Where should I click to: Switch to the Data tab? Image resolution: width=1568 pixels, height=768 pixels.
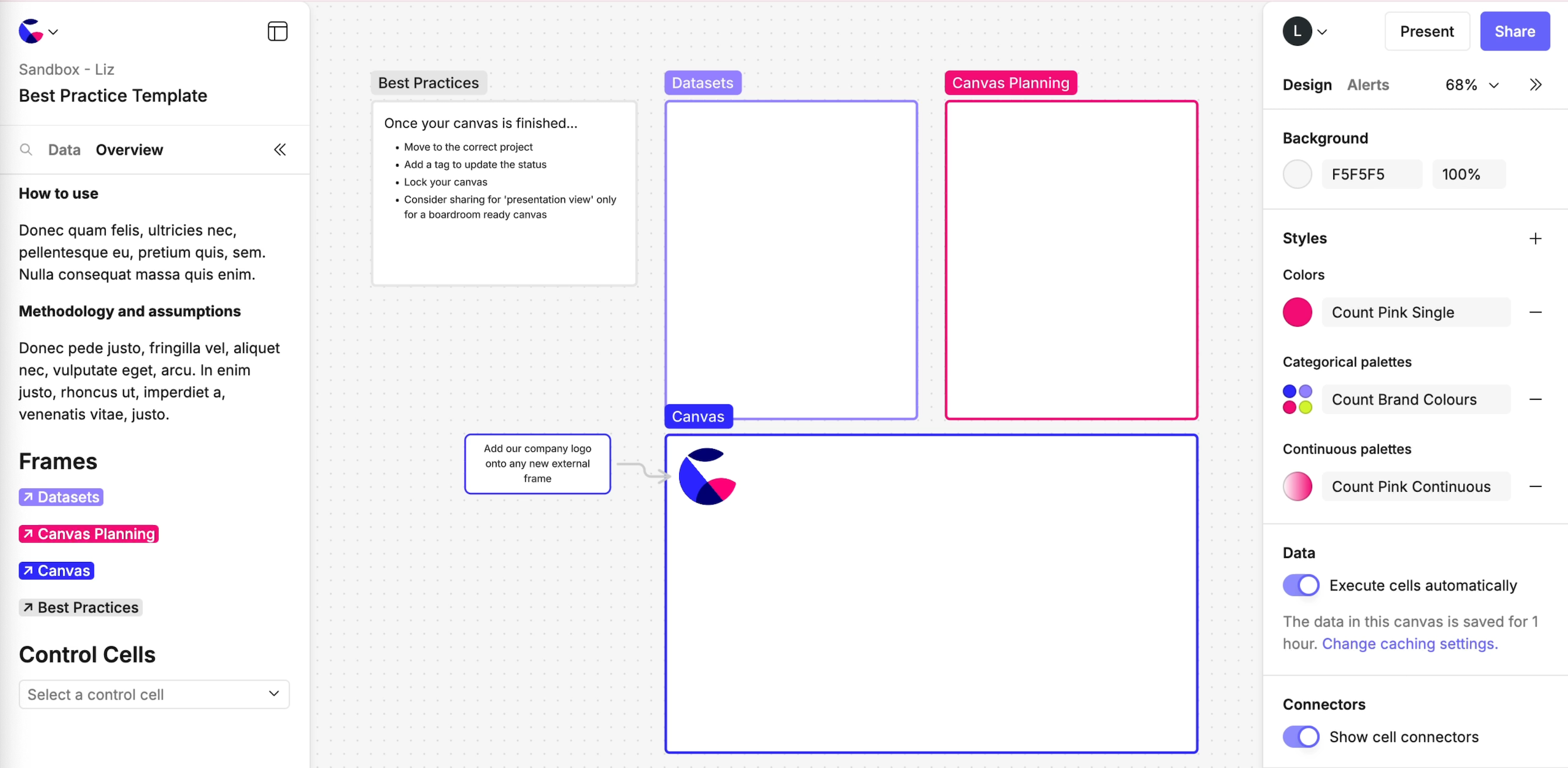point(64,150)
